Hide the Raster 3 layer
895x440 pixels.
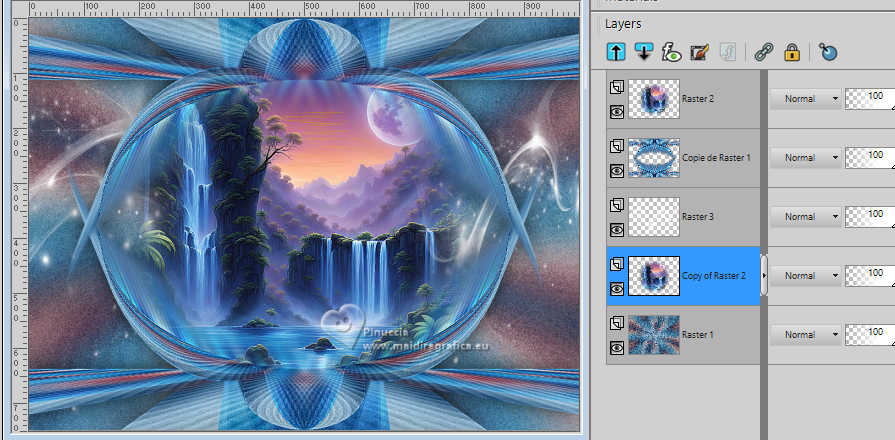616,229
